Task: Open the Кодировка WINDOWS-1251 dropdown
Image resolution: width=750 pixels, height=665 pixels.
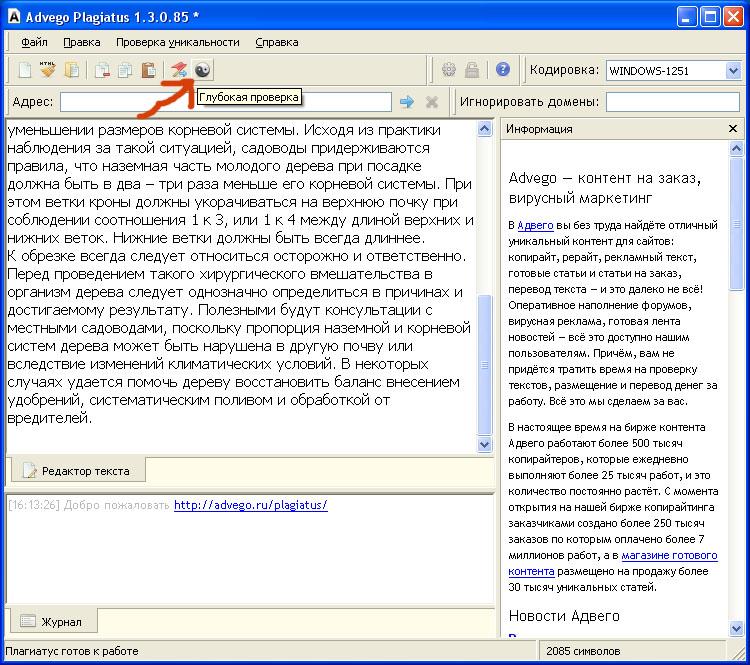Action: [x=733, y=71]
